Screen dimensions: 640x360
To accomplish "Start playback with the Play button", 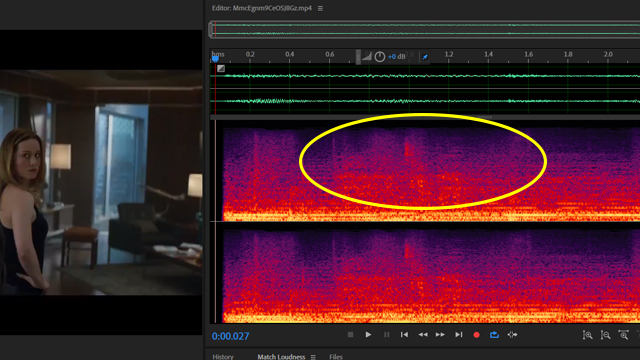I will click(368, 335).
